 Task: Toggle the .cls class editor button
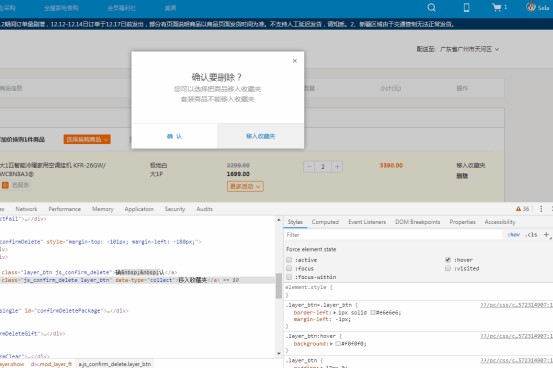click(x=531, y=235)
